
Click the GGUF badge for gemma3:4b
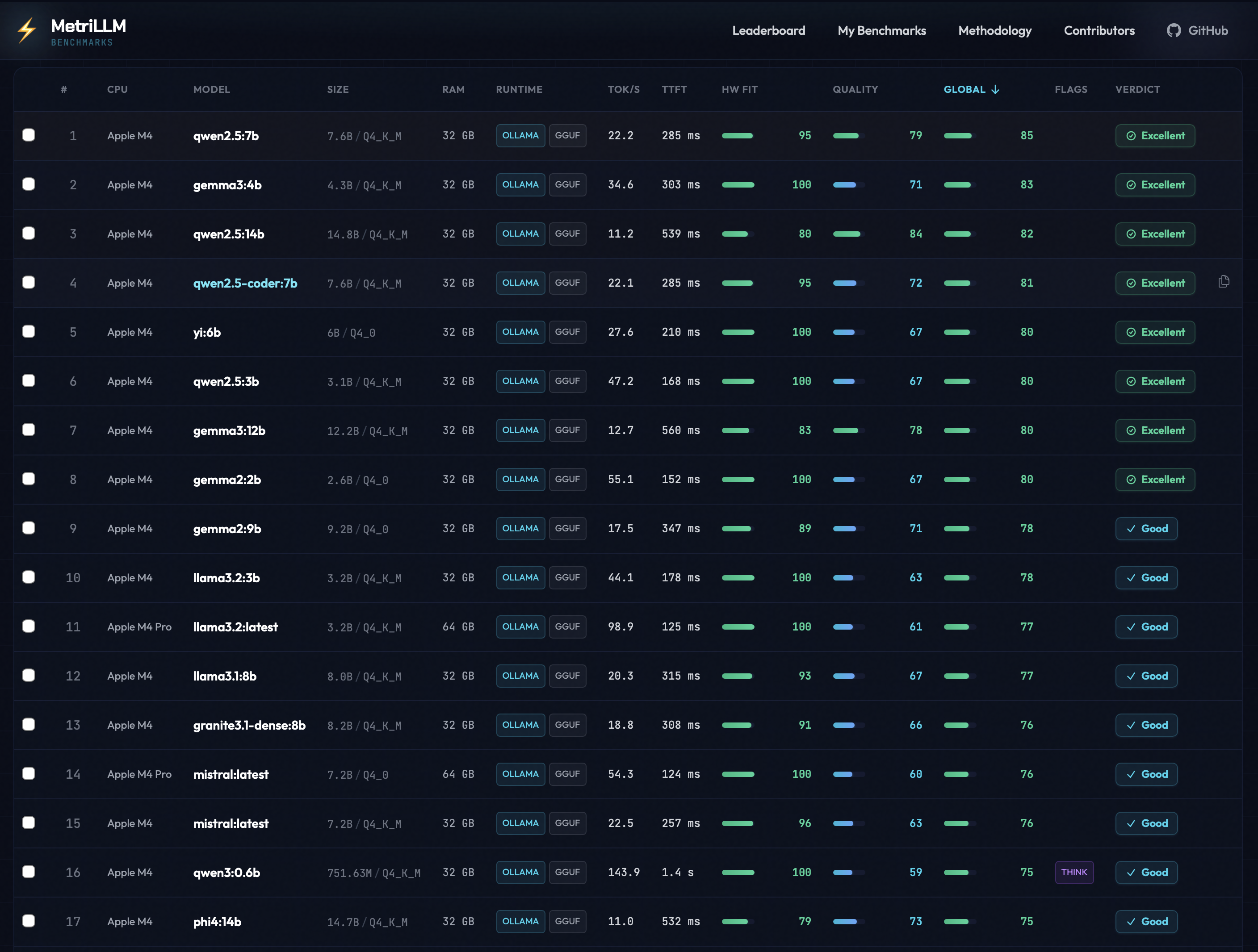point(567,184)
